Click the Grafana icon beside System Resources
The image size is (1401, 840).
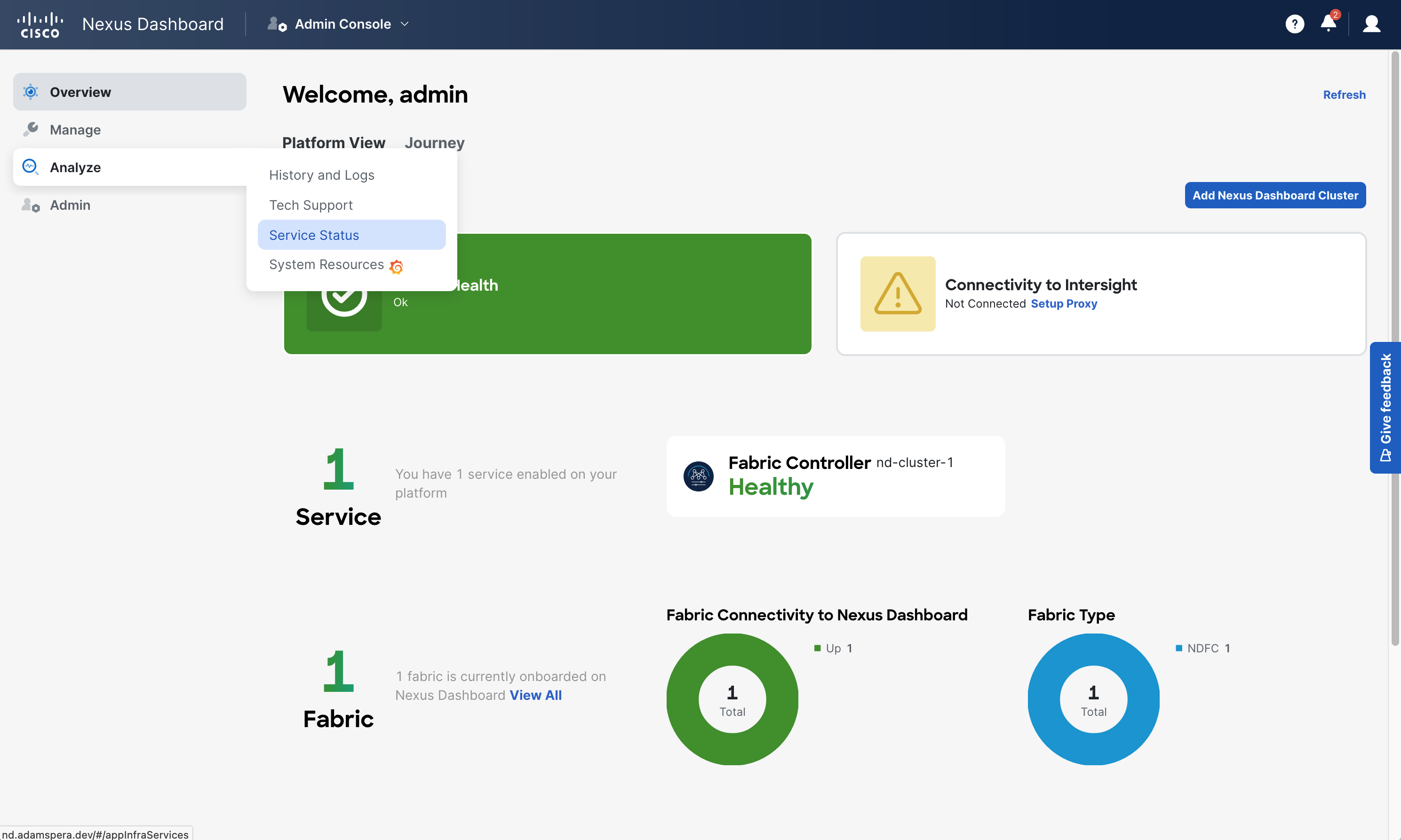(x=397, y=266)
